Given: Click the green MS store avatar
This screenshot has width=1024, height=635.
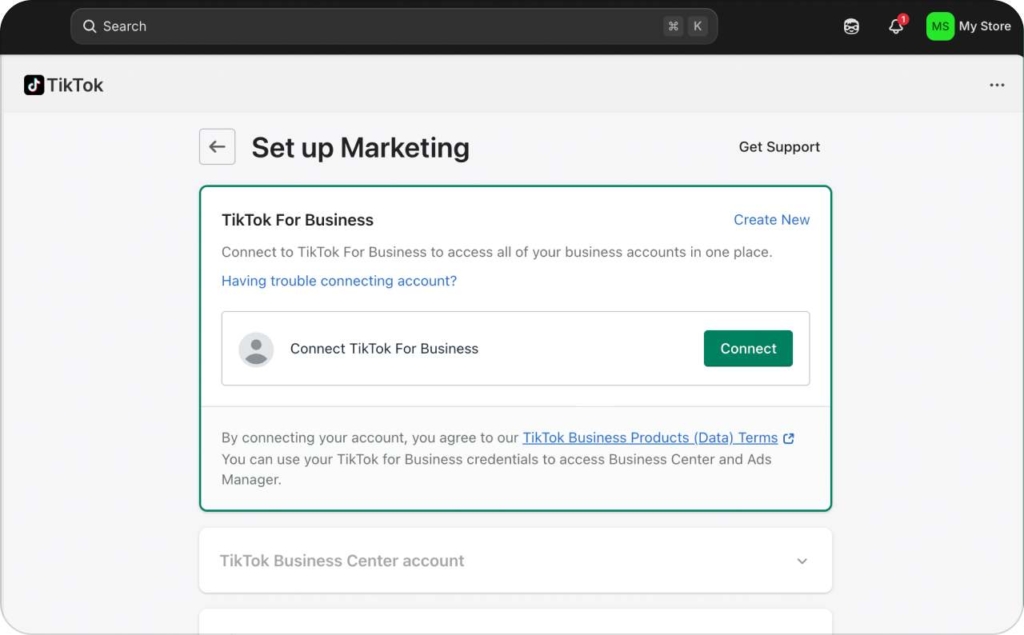Looking at the screenshot, I should [939, 26].
